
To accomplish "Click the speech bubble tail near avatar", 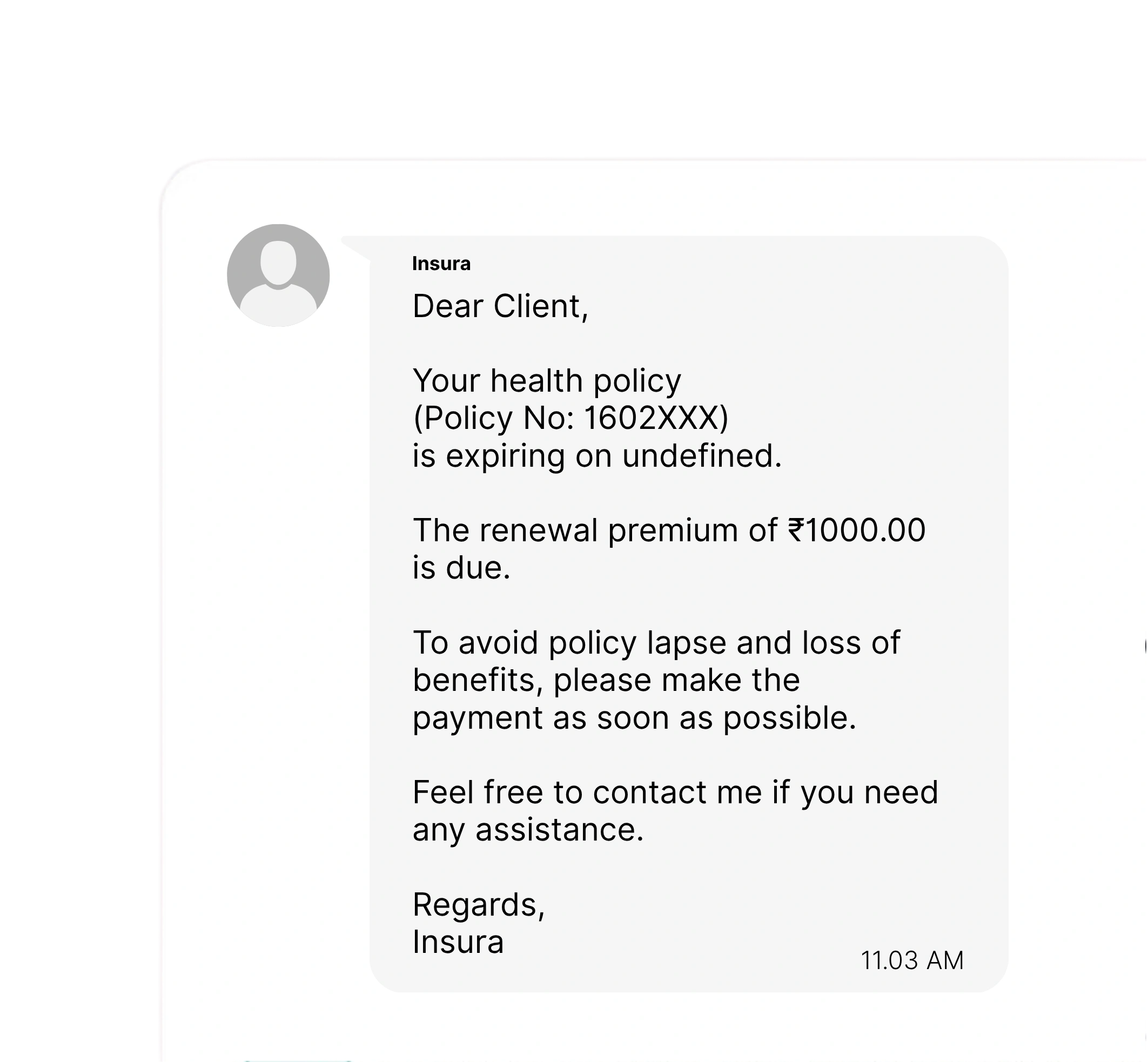I will tap(355, 247).
